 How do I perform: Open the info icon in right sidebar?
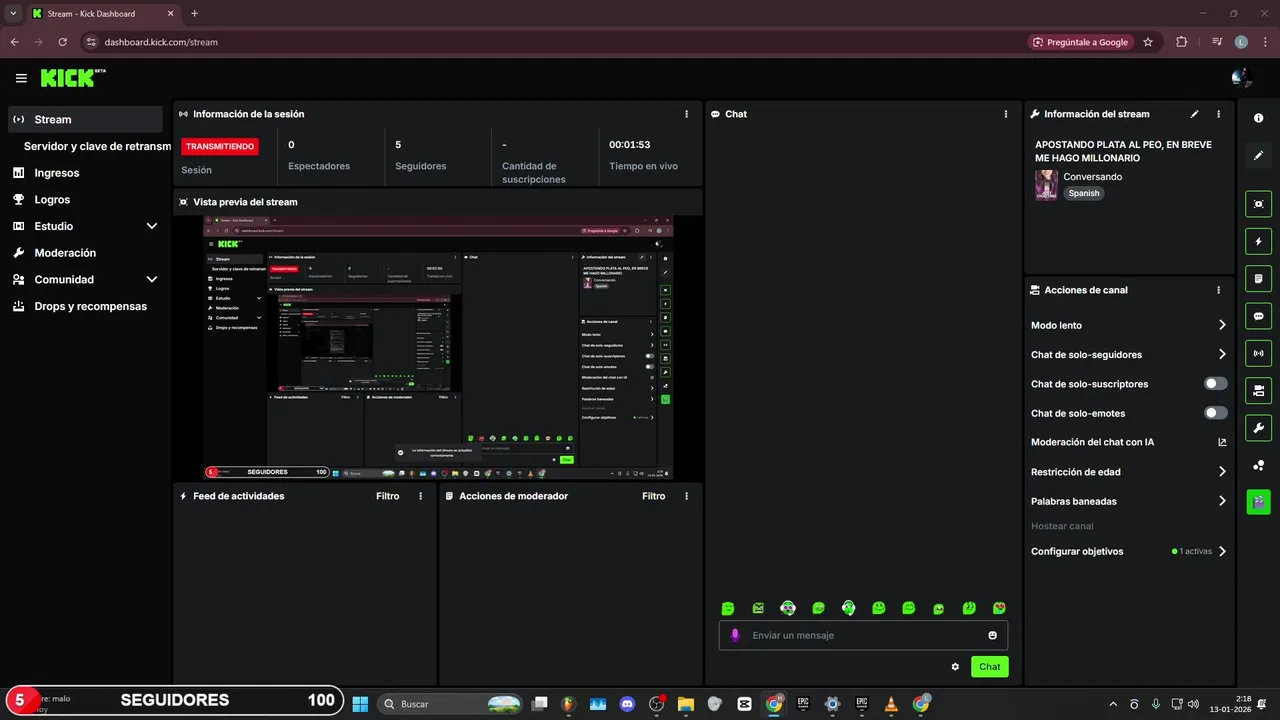tap(1258, 118)
